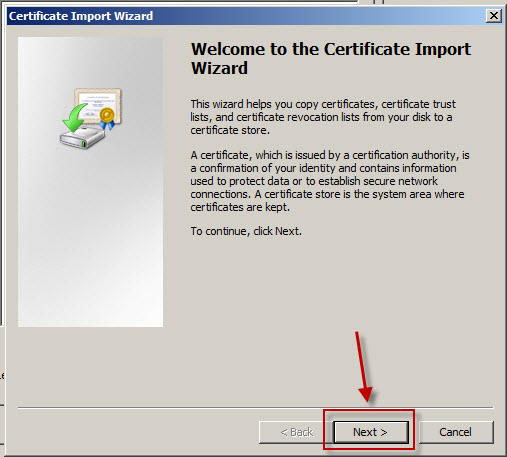The image size is (507, 457).
Task: Close the wizard with the X button
Action: (x=494, y=16)
